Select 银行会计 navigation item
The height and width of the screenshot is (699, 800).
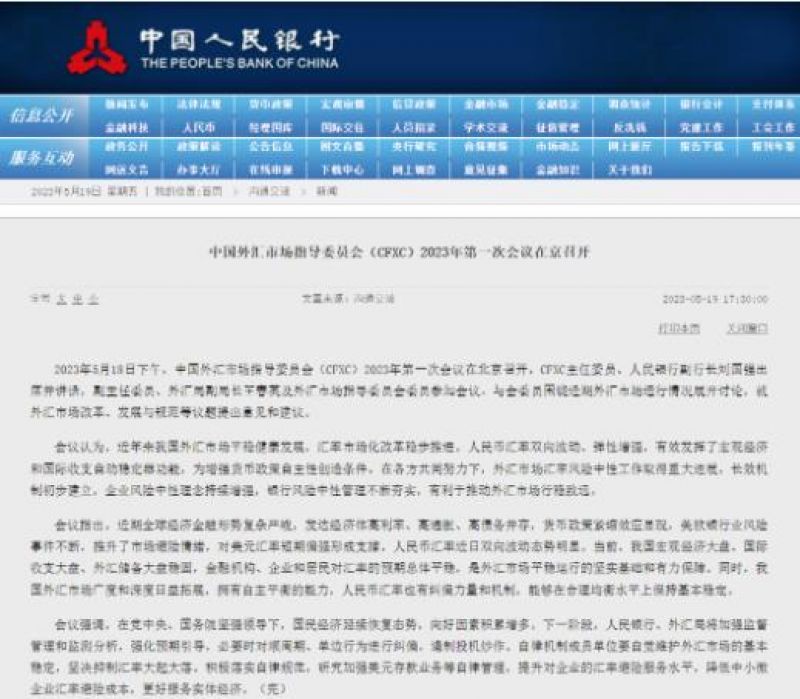[702, 105]
